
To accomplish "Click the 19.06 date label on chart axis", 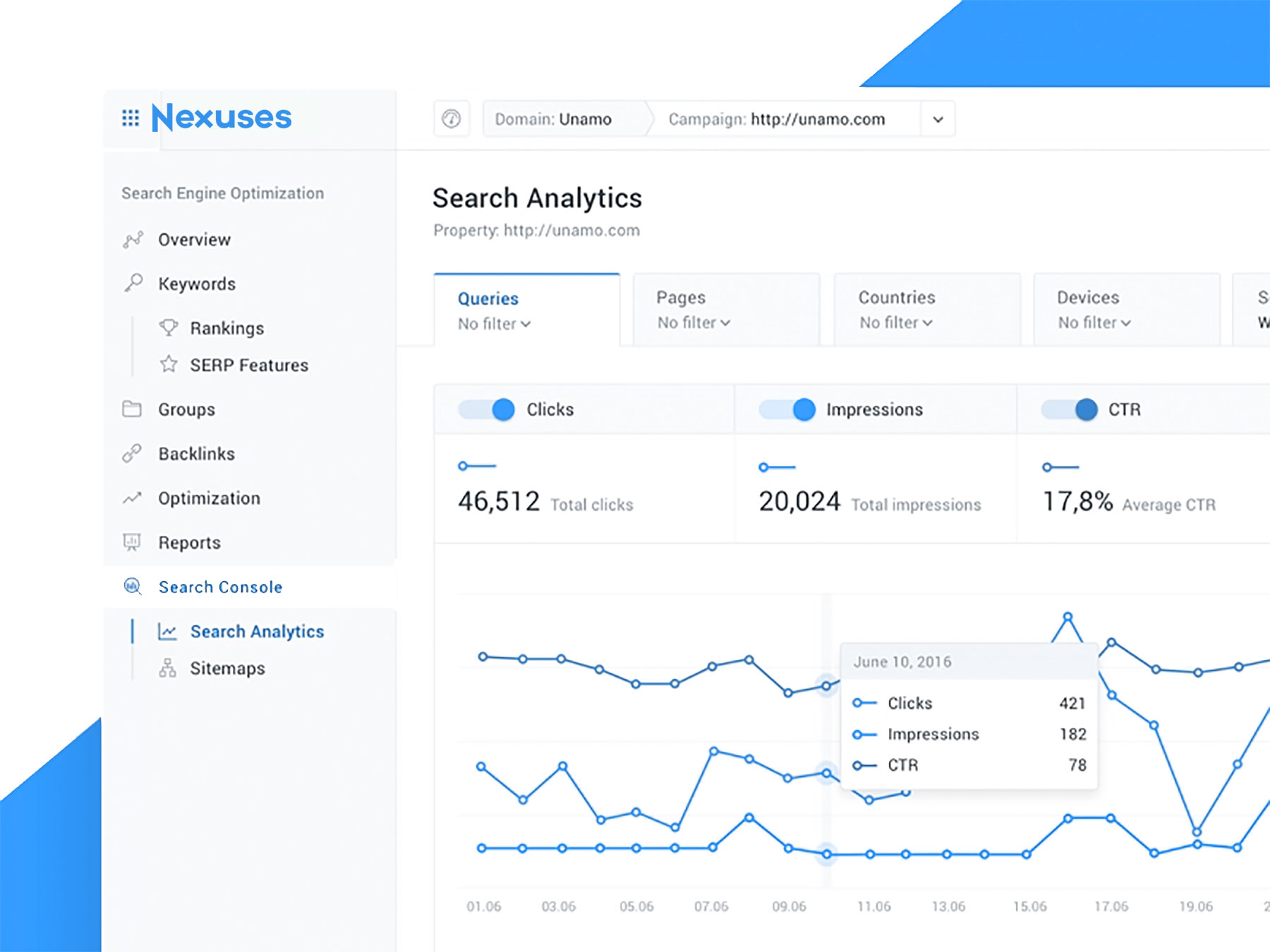I will tap(1196, 906).
